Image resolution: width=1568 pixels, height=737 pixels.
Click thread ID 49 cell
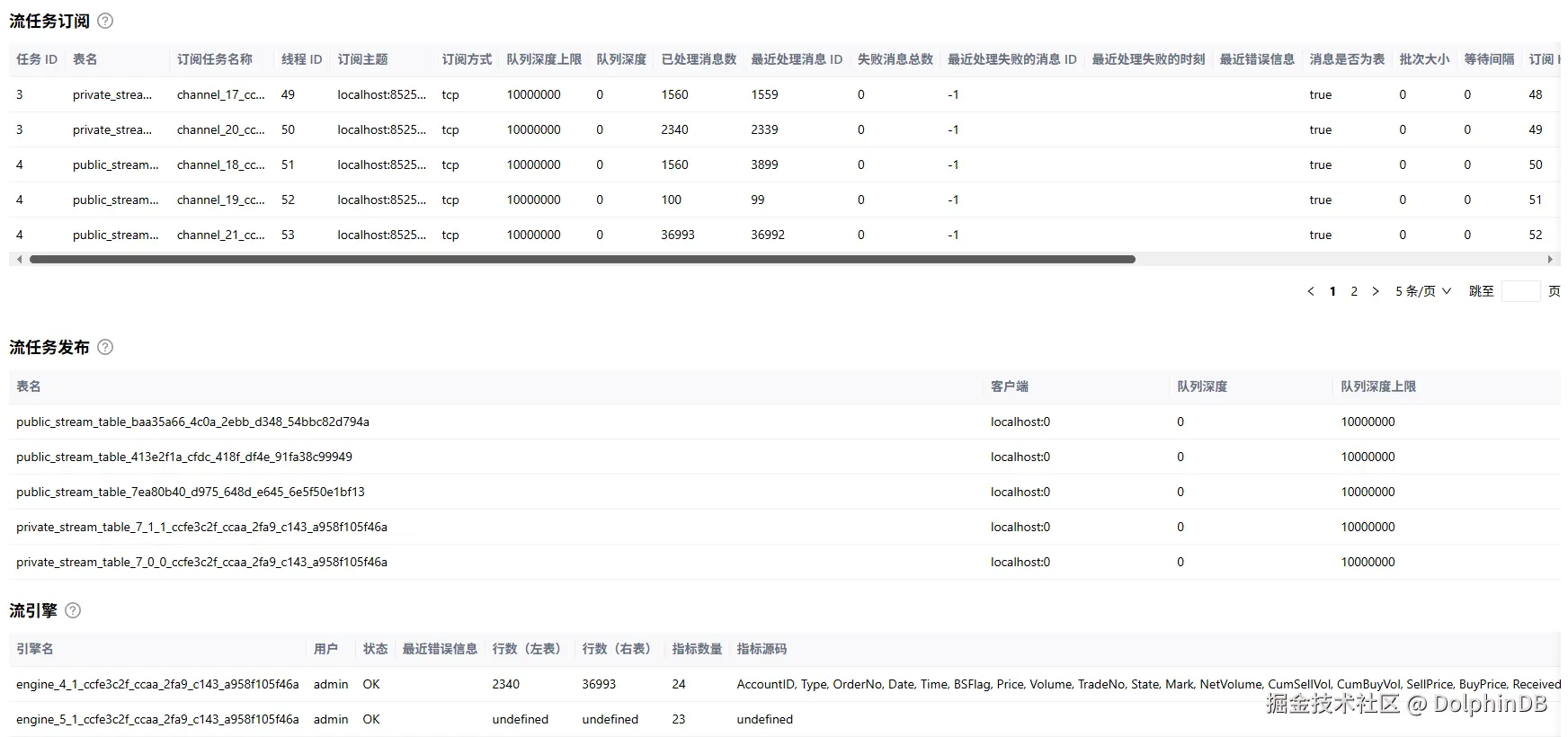(x=288, y=94)
